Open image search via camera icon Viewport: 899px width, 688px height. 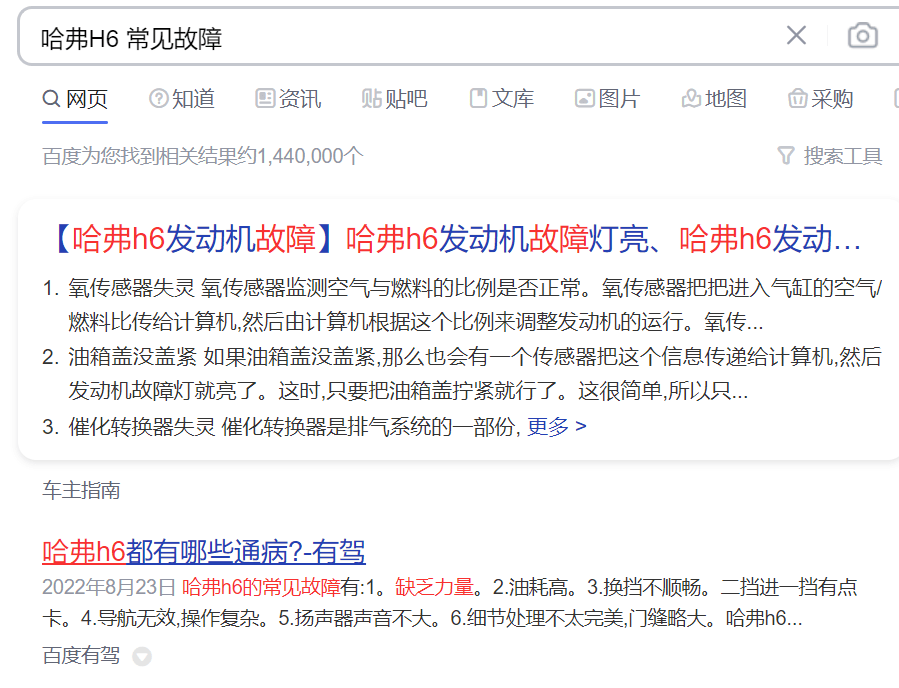(862, 36)
